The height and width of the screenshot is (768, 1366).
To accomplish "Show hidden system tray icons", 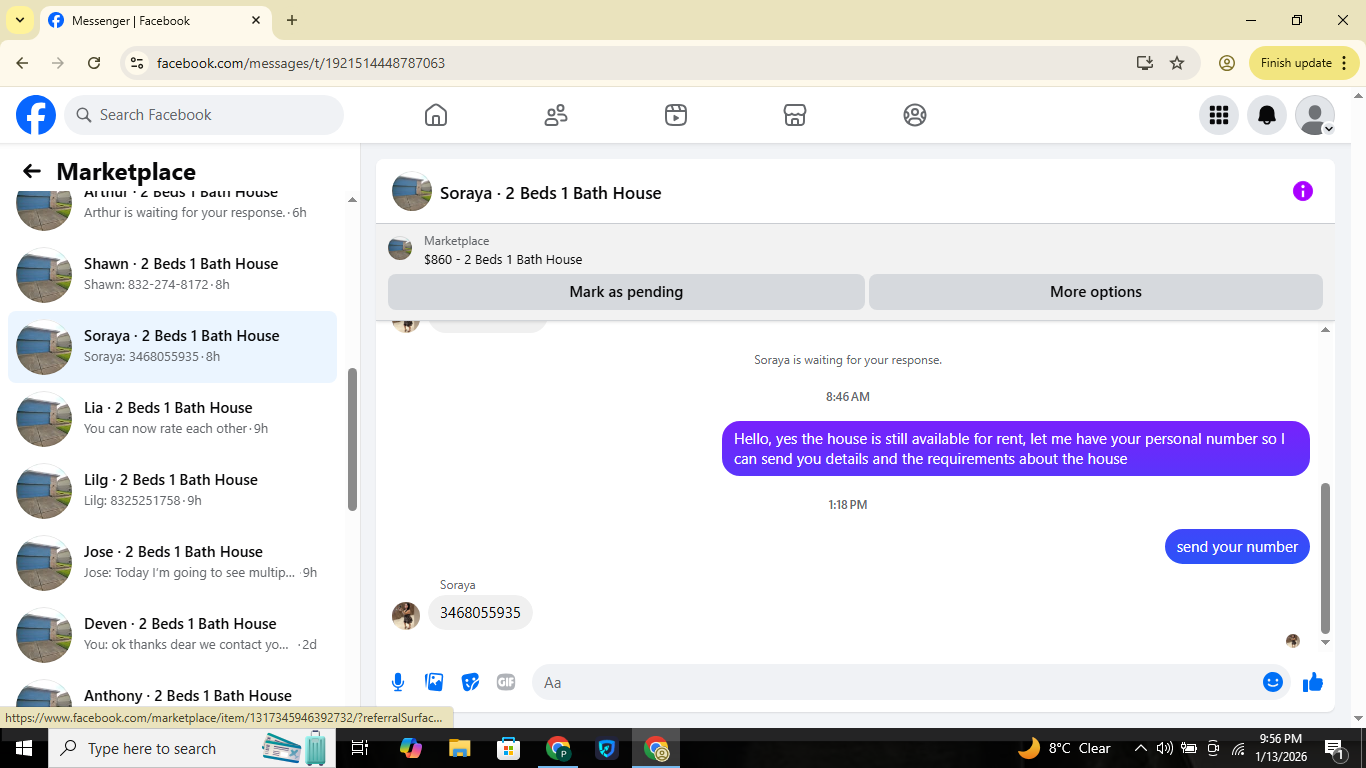I will click(1140, 748).
